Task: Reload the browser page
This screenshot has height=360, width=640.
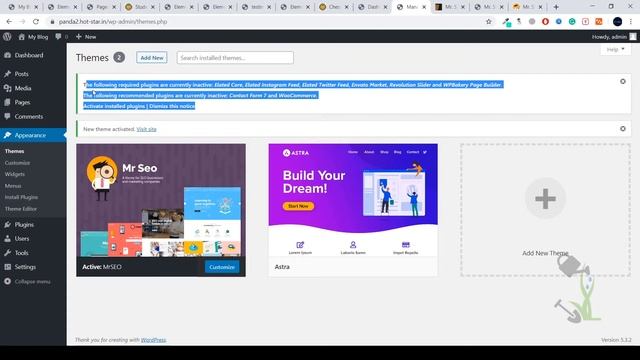Action: (x=36, y=22)
